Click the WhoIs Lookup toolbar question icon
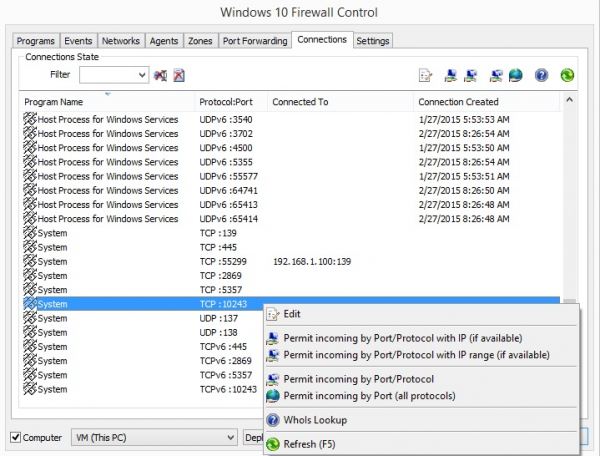The height and width of the screenshot is (456, 600). (x=541, y=75)
